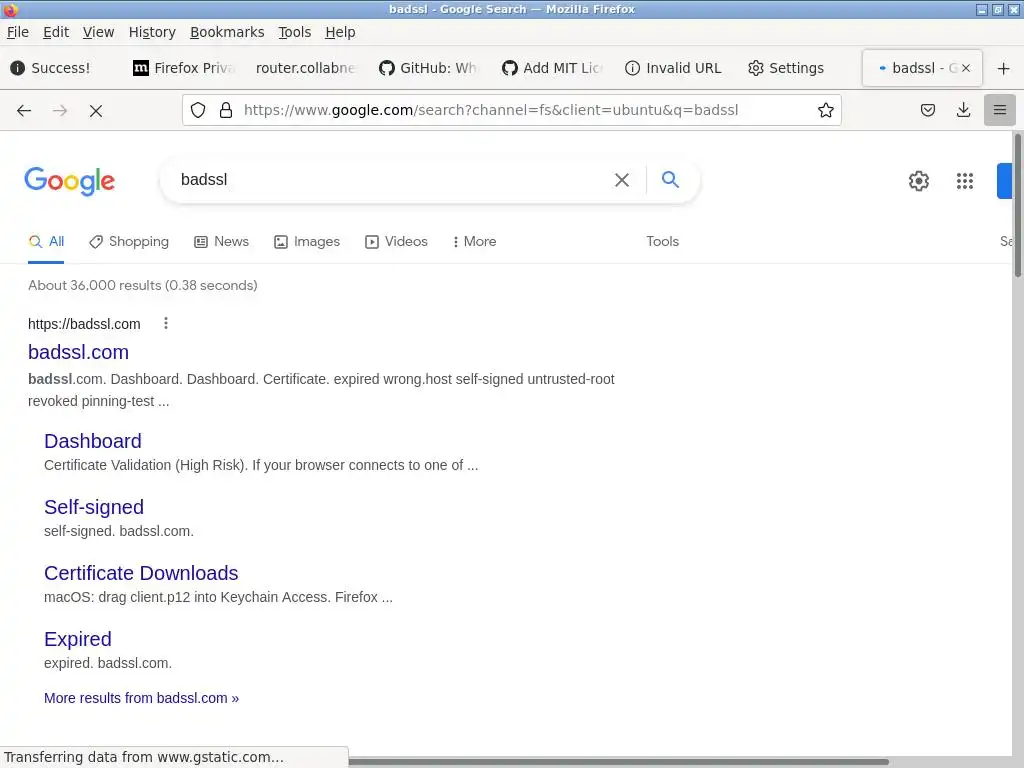Open the Edit menu
1024x768 pixels.
[x=56, y=32]
